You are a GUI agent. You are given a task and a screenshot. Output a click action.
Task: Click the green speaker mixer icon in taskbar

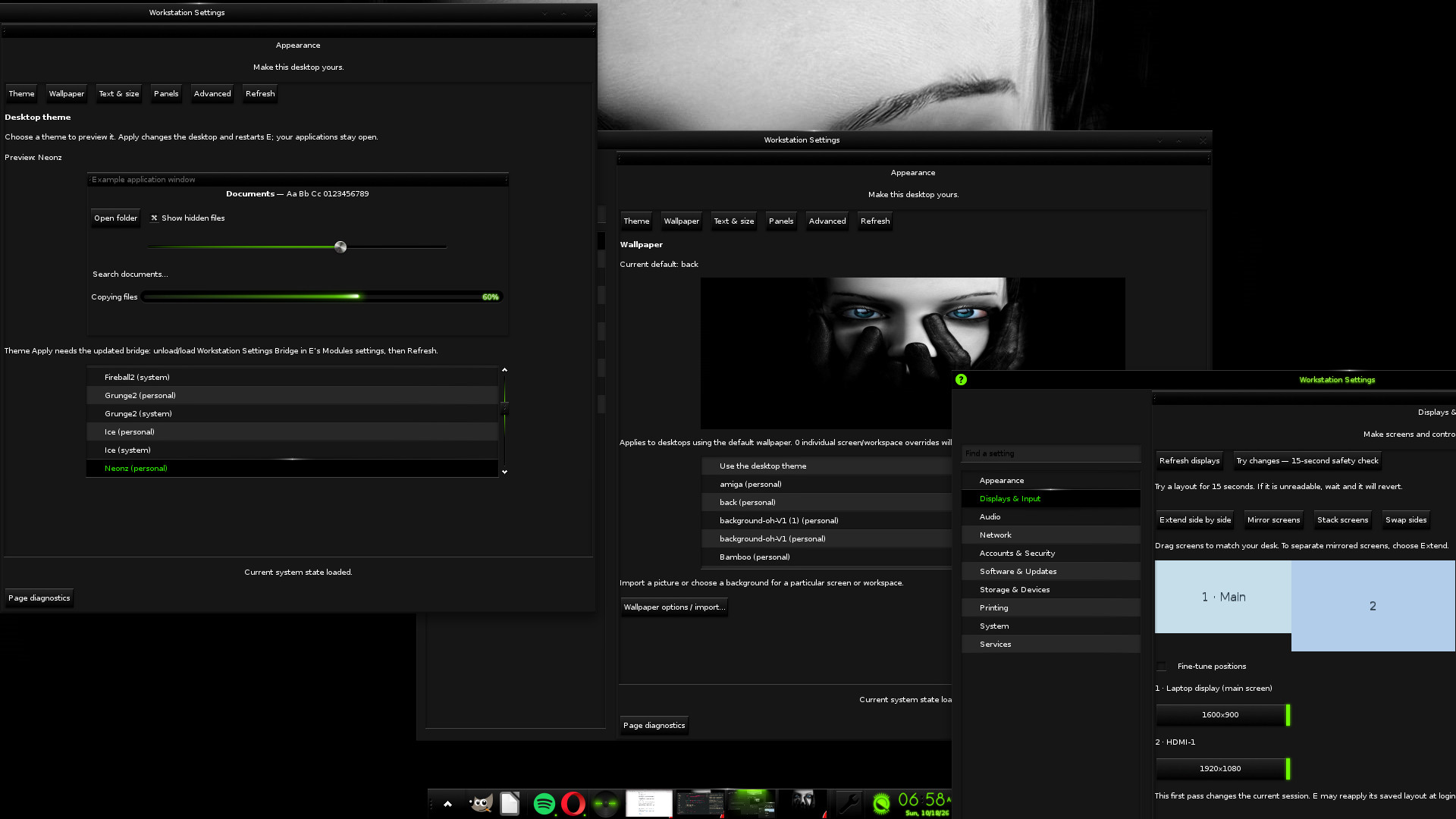(x=605, y=803)
